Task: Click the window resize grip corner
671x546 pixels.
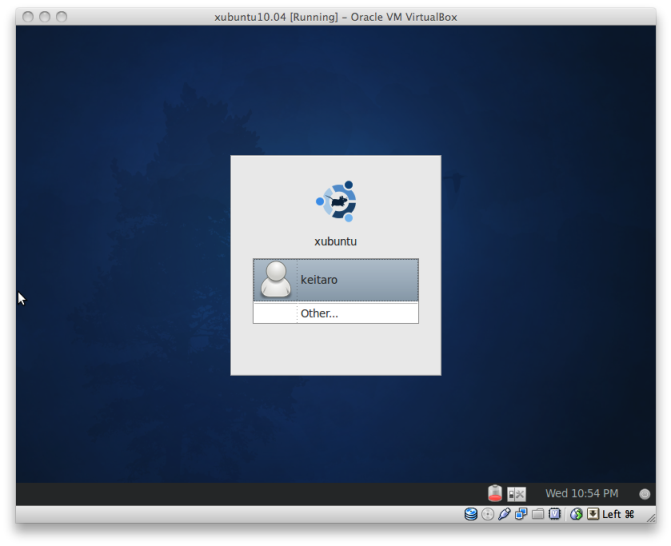Action: 650,517
